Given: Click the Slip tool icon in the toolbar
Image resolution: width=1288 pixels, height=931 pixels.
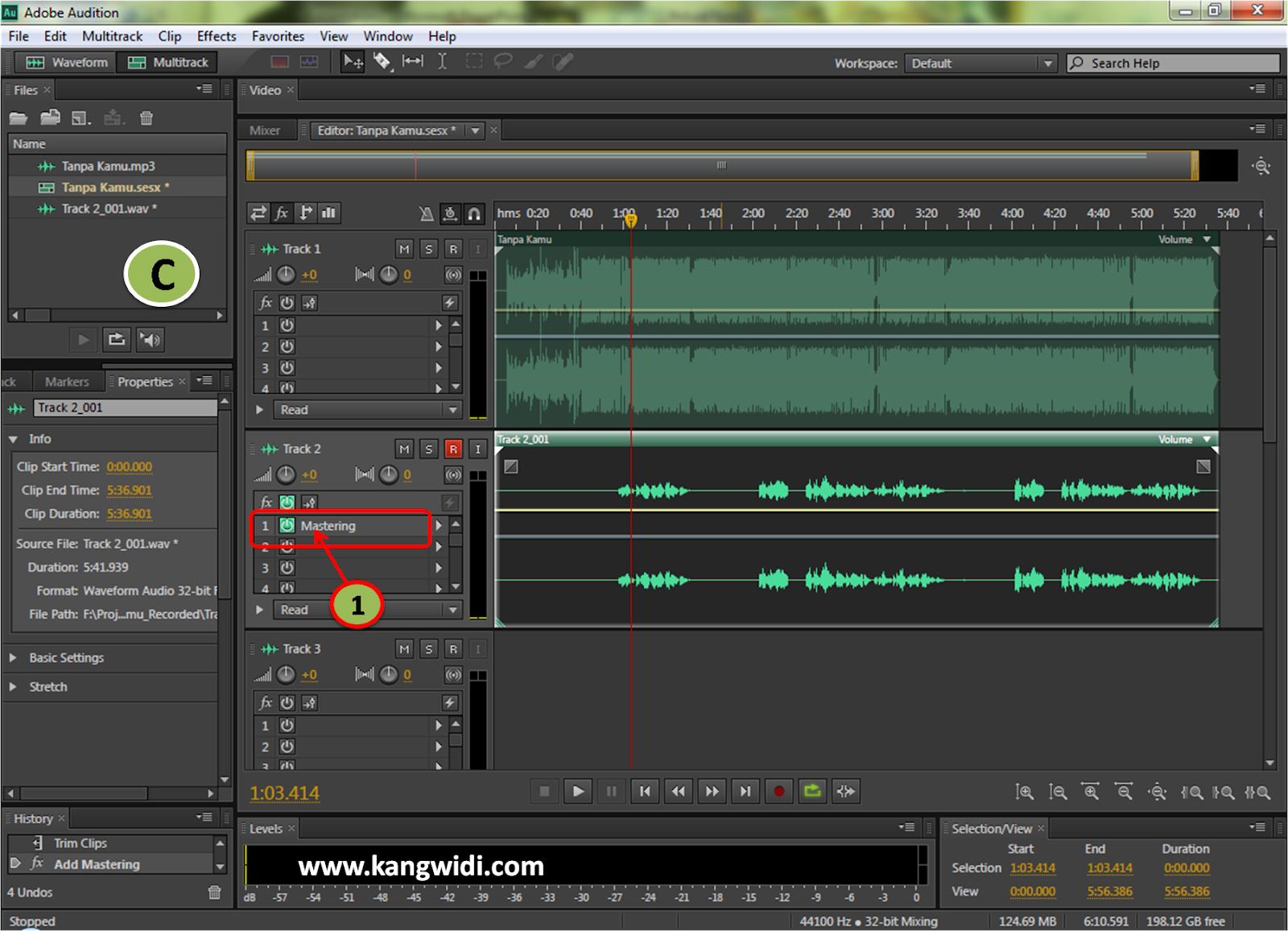Looking at the screenshot, I should tap(412, 61).
